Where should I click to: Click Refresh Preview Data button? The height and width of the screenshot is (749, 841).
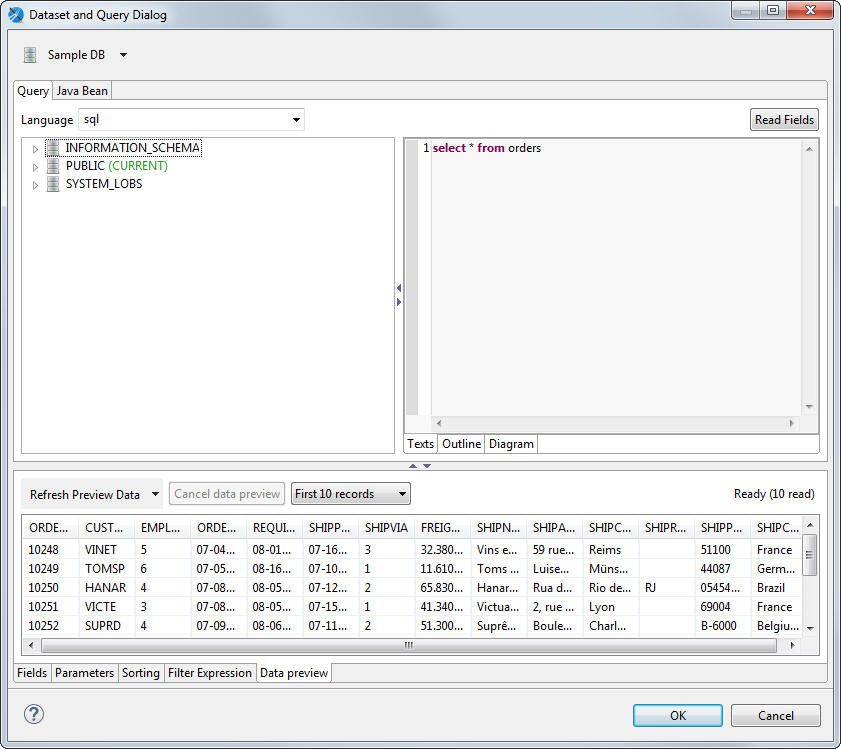click(x=85, y=494)
